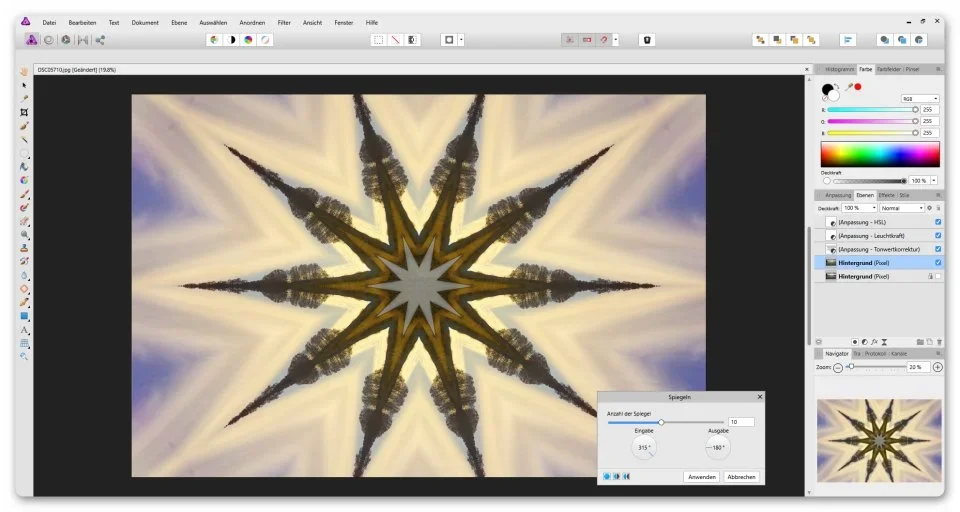Click Abbrechen in the Spiegeln dialog
The height and width of the screenshot is (512, 960).
(x=741, y=476)
